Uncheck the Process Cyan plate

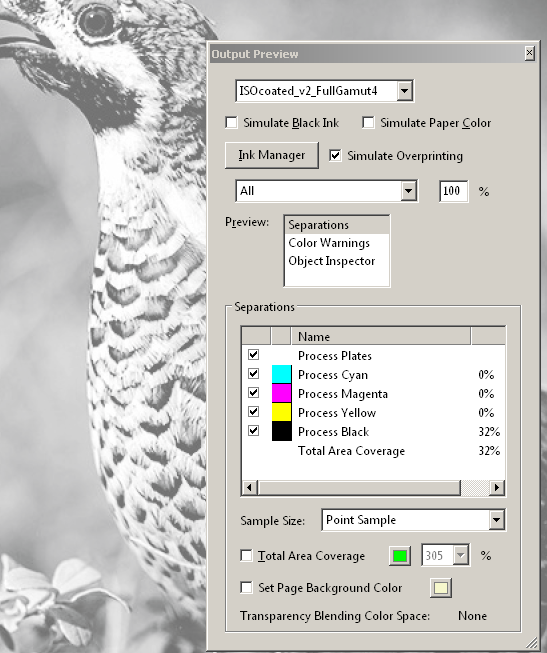[253, 374]
